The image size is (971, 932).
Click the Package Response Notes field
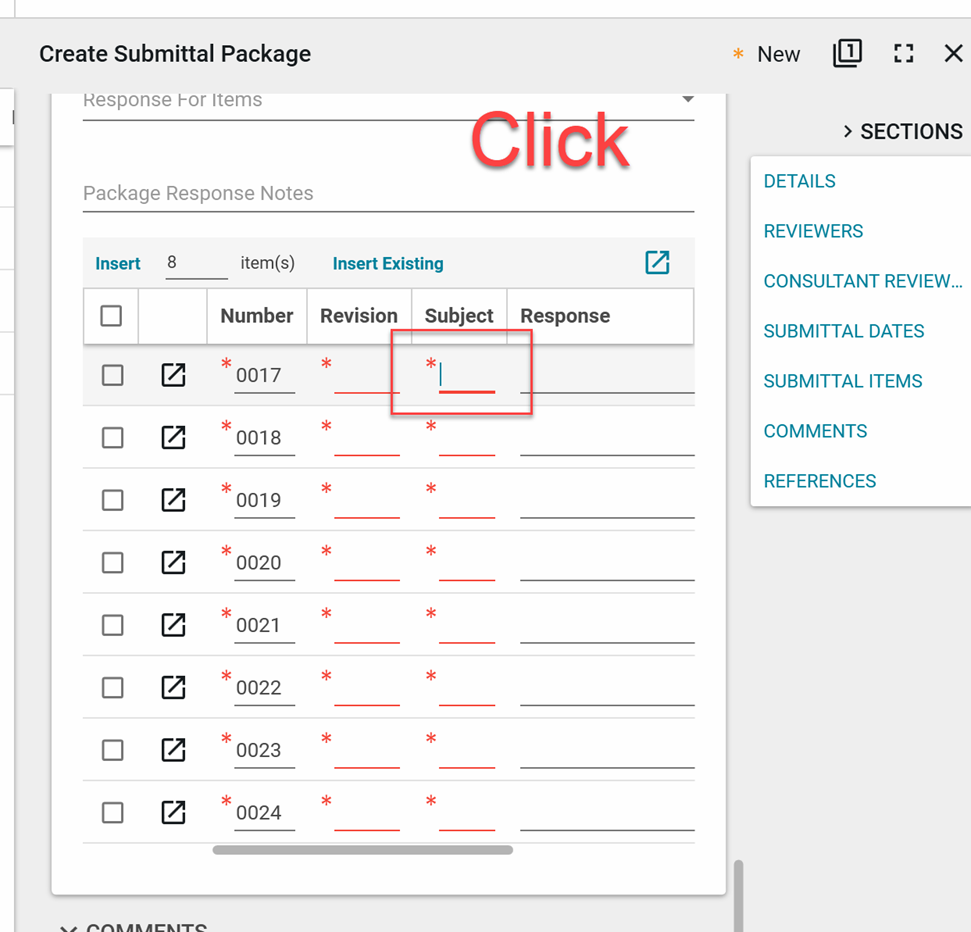[x=388, y=194]
